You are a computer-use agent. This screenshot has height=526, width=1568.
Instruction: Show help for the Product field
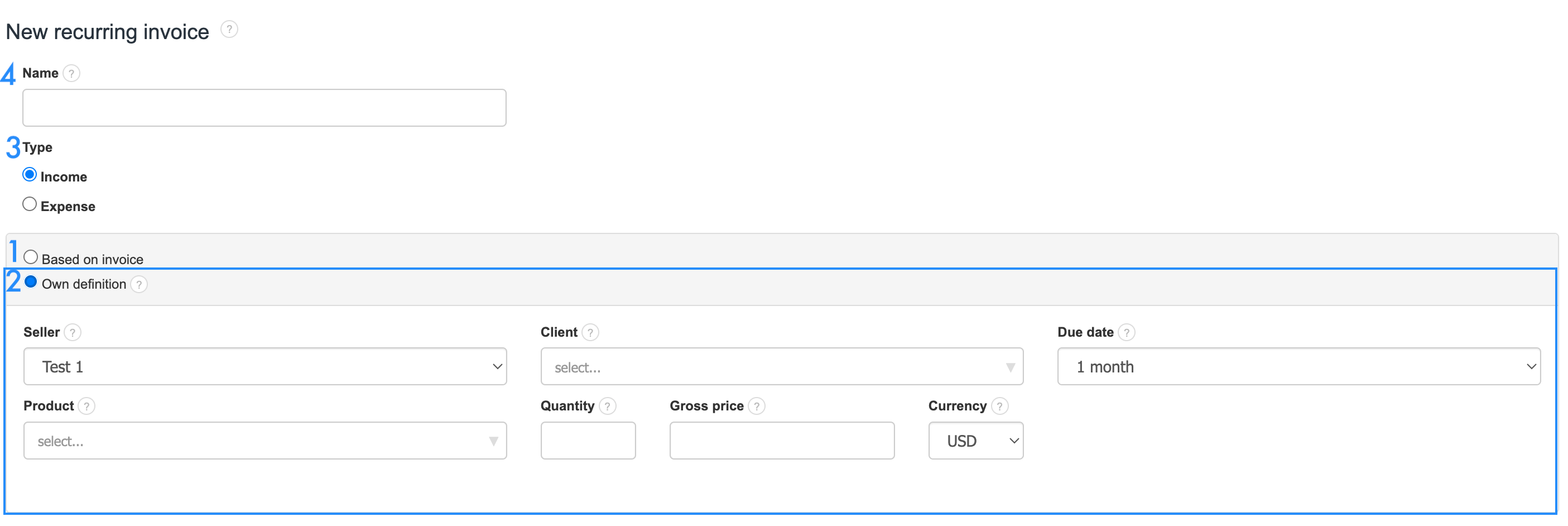pyautogui.click(x=86, y=406)
